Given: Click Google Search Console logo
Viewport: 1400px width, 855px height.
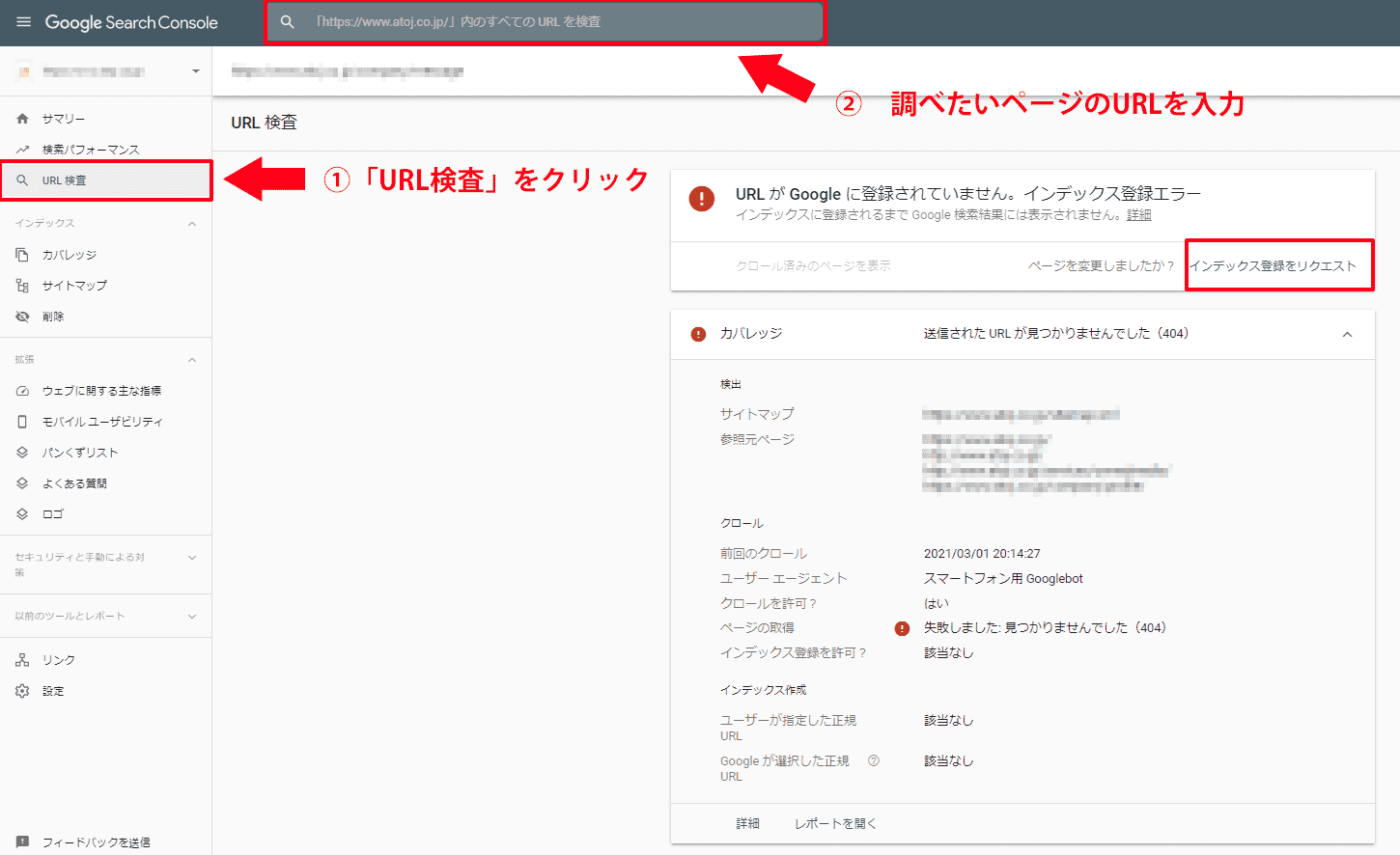Looking at the screenshot, I should 131,22.
